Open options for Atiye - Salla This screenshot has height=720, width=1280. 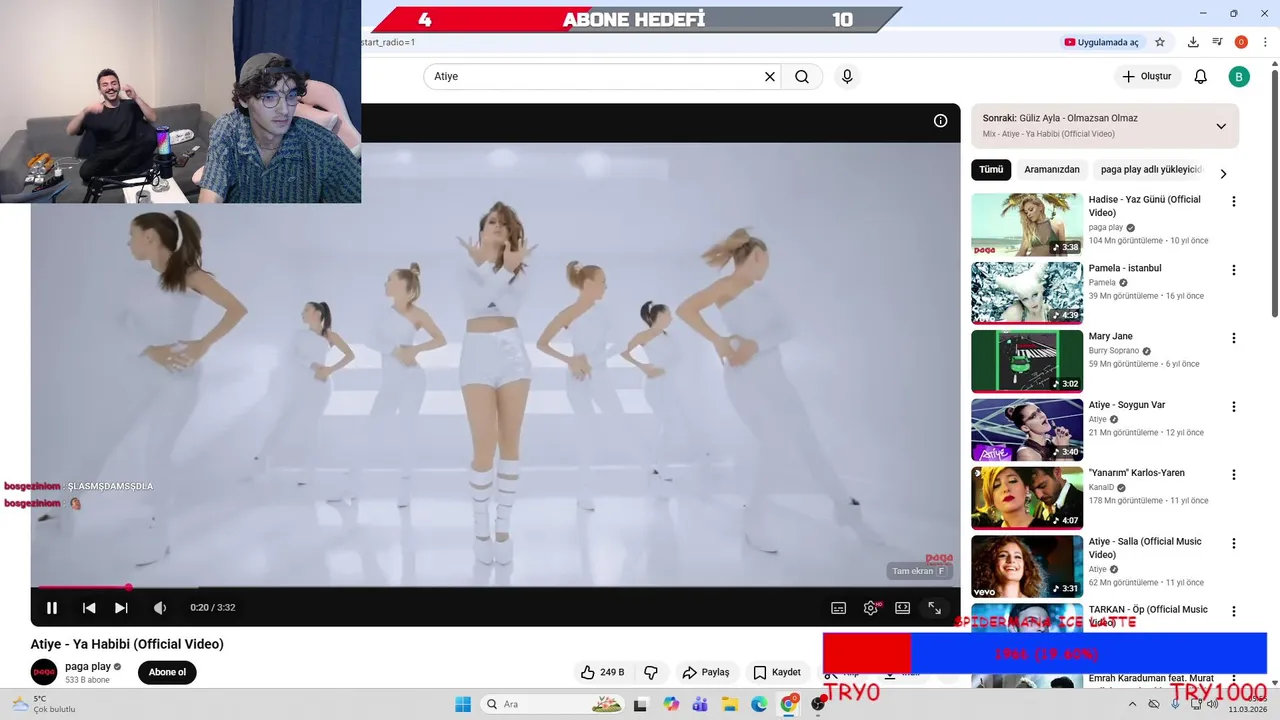(x=1233, y=543)
